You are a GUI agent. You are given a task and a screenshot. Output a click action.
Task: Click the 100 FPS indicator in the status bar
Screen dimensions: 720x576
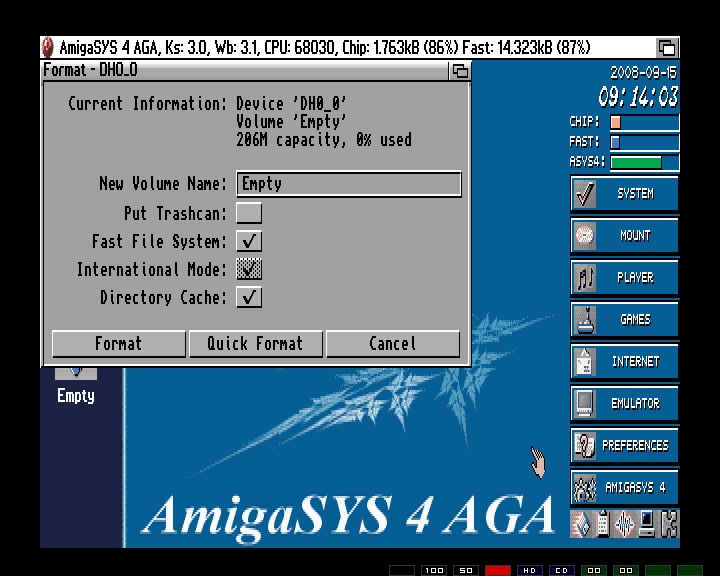tap(434, 570)
